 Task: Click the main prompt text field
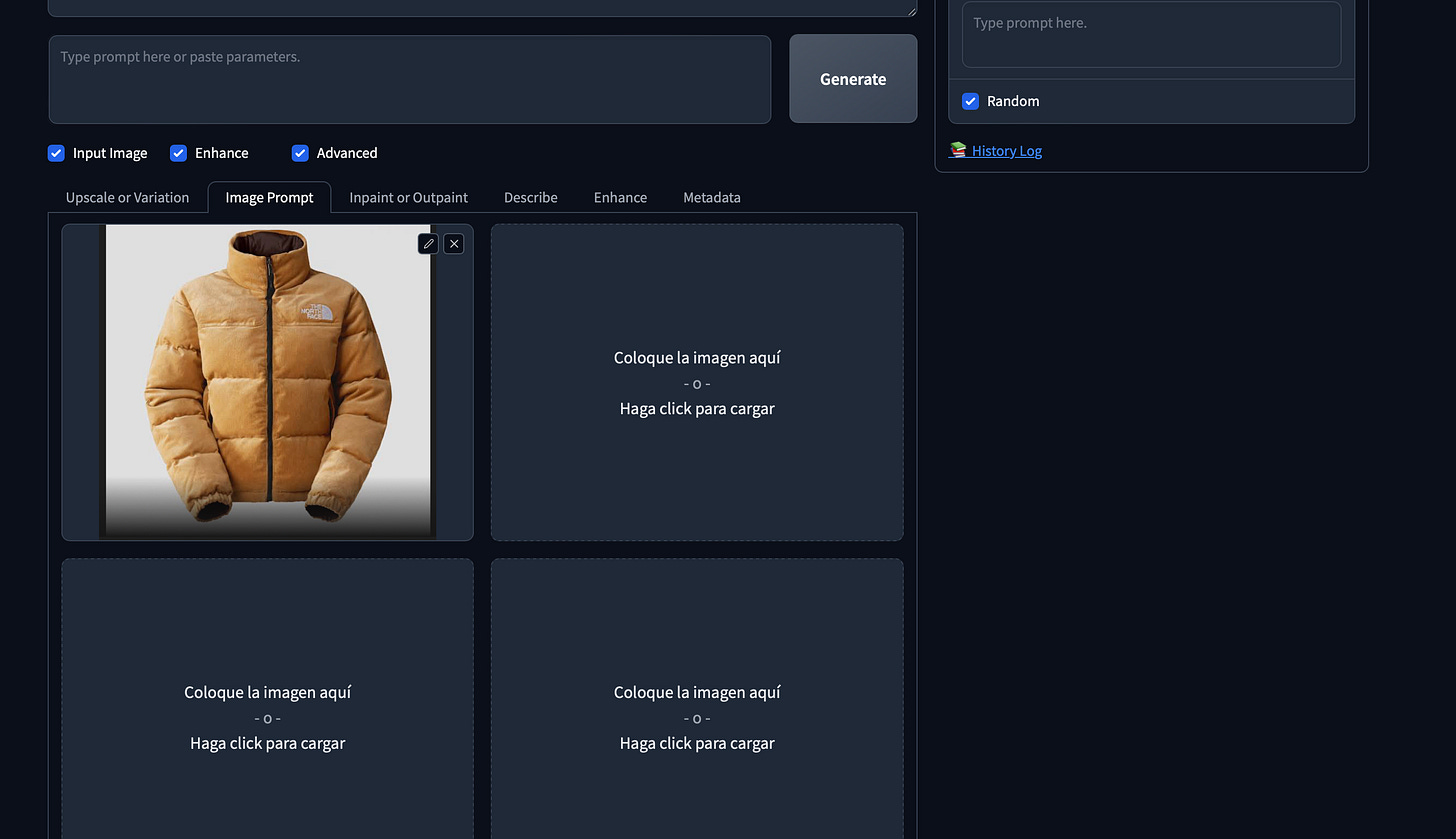(x=410, y=79)
